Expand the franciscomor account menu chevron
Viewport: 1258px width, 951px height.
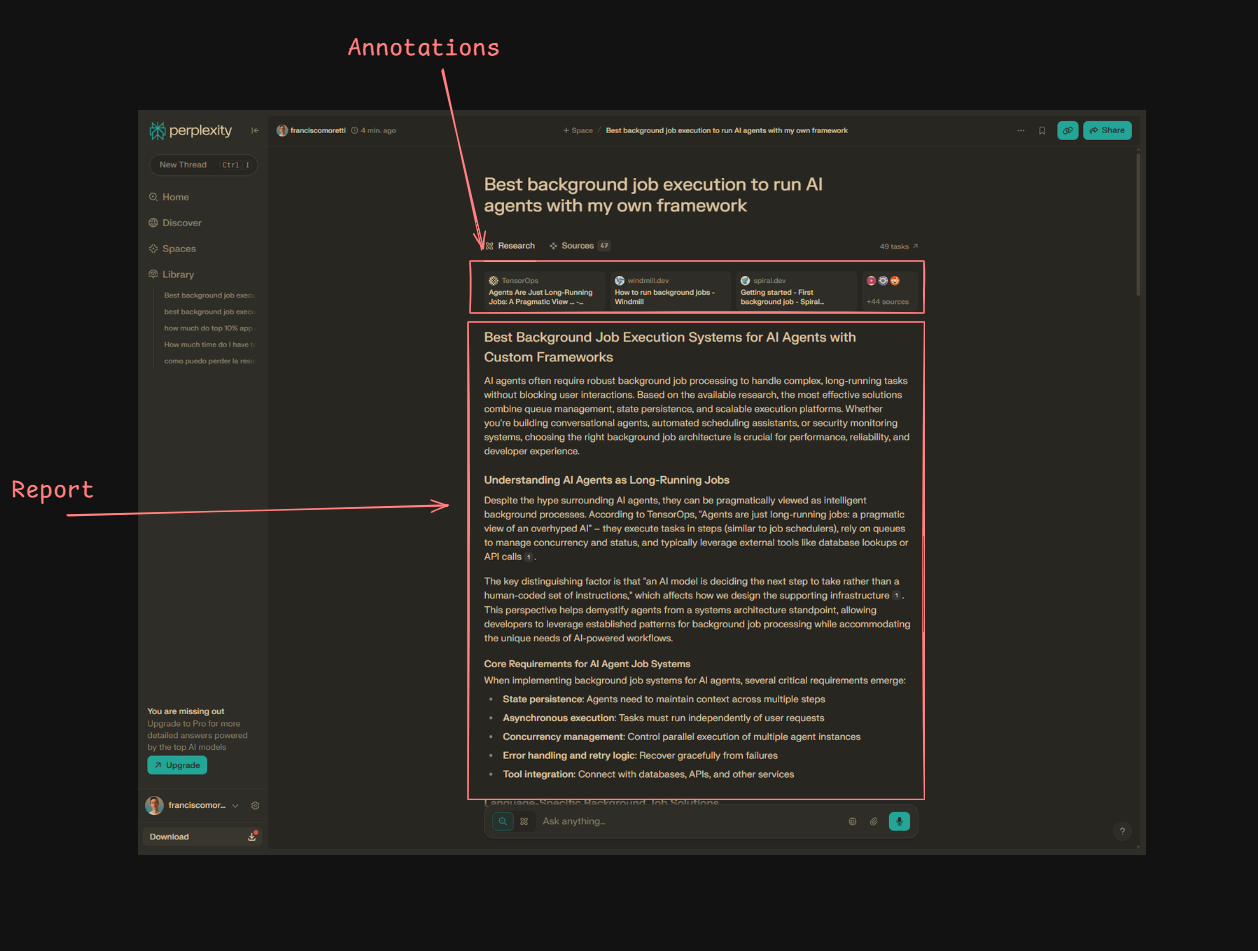coord(235,805)
